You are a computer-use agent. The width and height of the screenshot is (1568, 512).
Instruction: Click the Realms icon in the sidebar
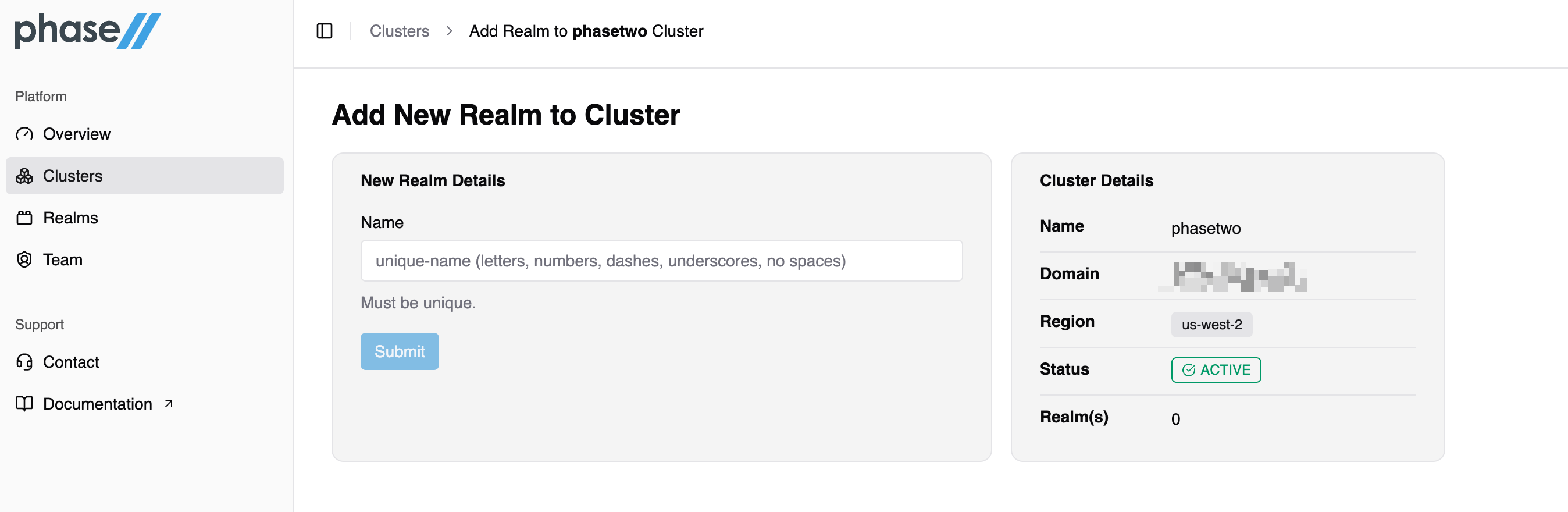[24, 218]
